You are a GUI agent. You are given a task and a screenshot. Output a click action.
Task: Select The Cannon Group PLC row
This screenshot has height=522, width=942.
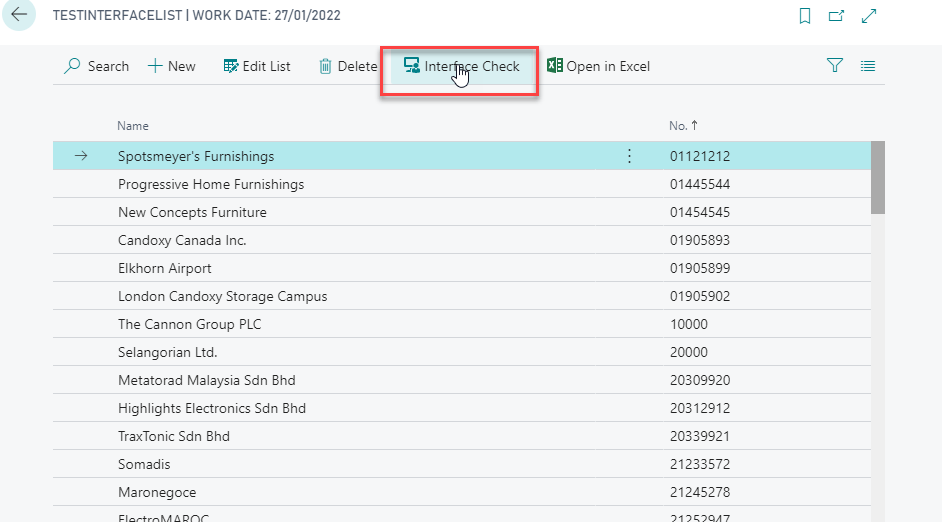[x=189, y=324]
